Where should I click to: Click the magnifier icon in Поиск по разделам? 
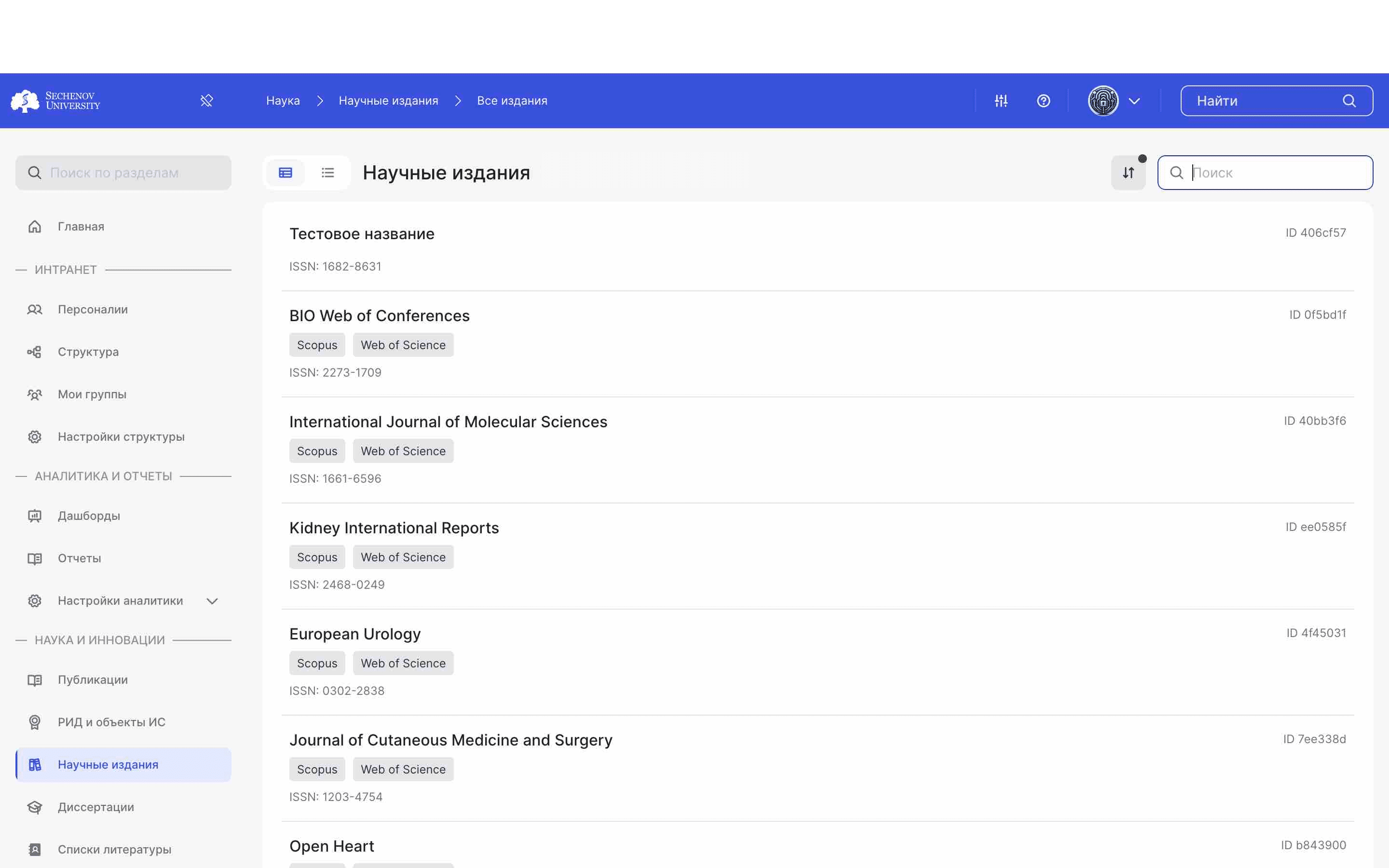(34, 173)
